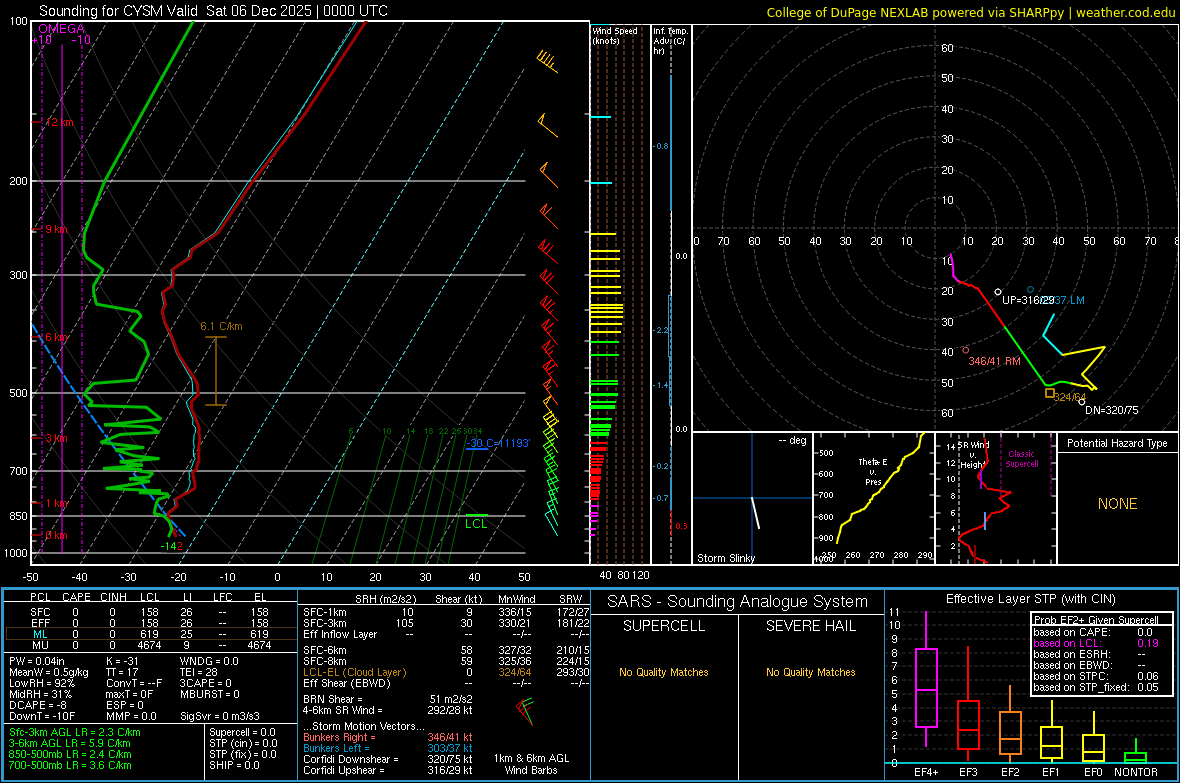The width and height of the screenshot is (1180, 783).
Task: Click the 'Potential Hazard Type' header
Action: (1117, 443)
